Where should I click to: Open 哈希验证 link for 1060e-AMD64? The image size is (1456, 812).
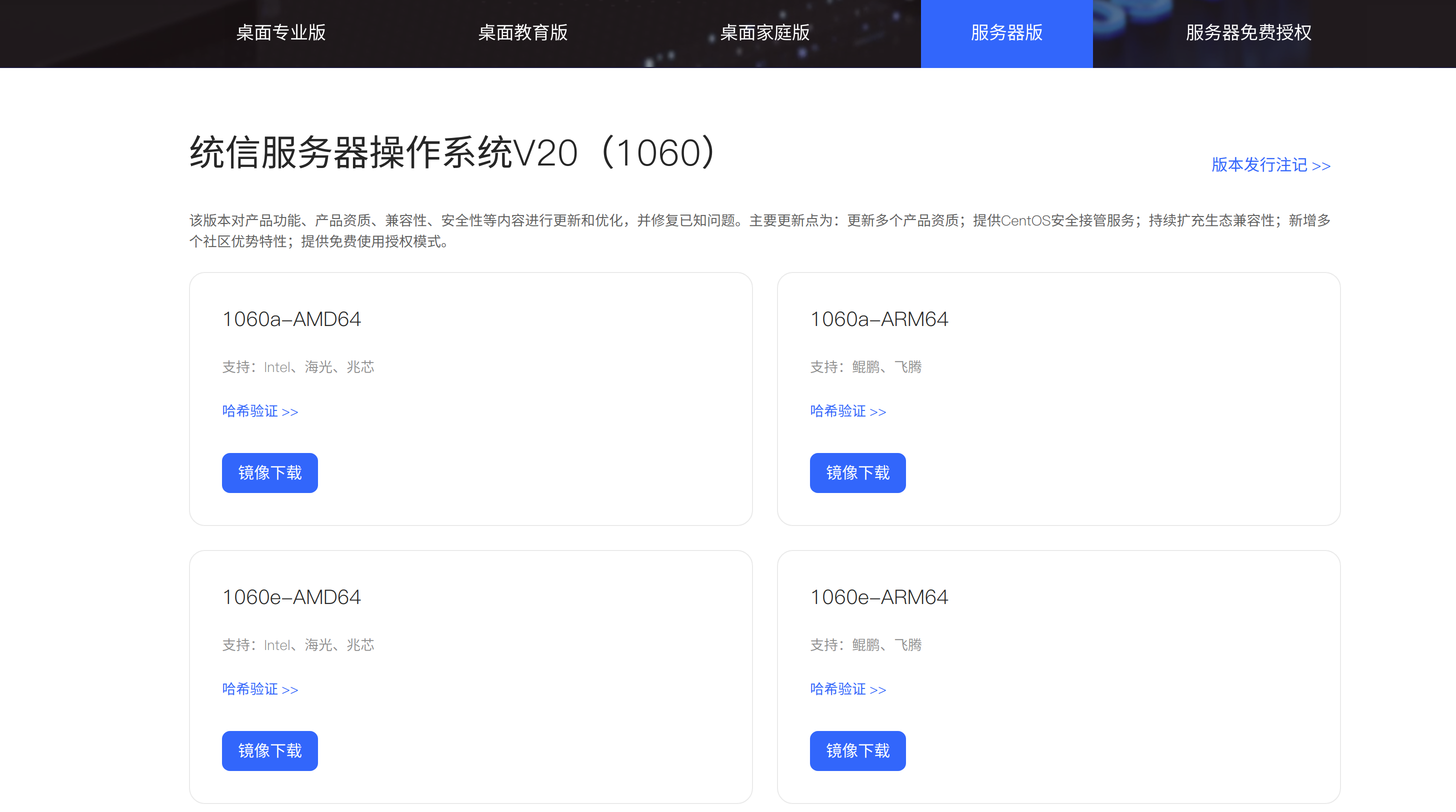[260, 689]
